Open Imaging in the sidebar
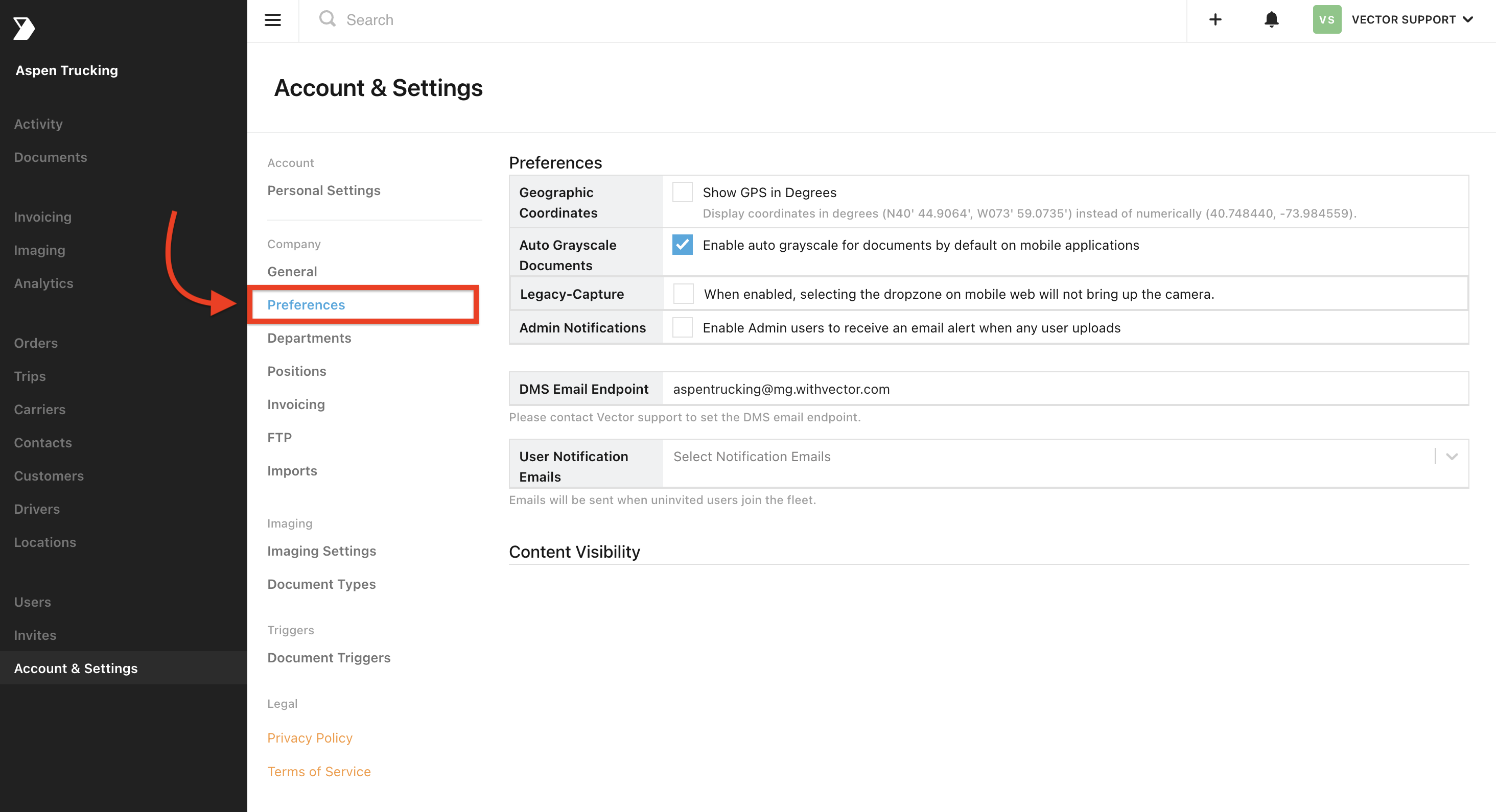The height and width of the screenshot is (812, 1496). click(39, 250)
